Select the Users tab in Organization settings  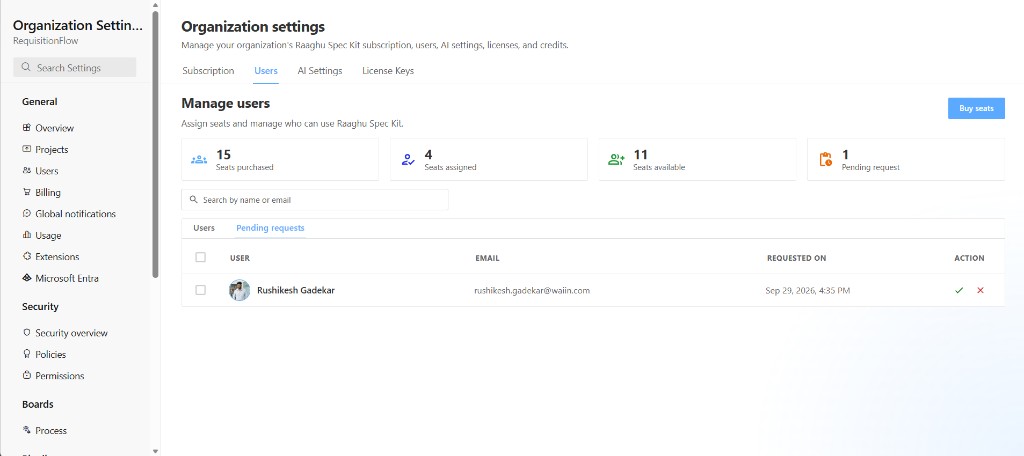coord(266,71)
